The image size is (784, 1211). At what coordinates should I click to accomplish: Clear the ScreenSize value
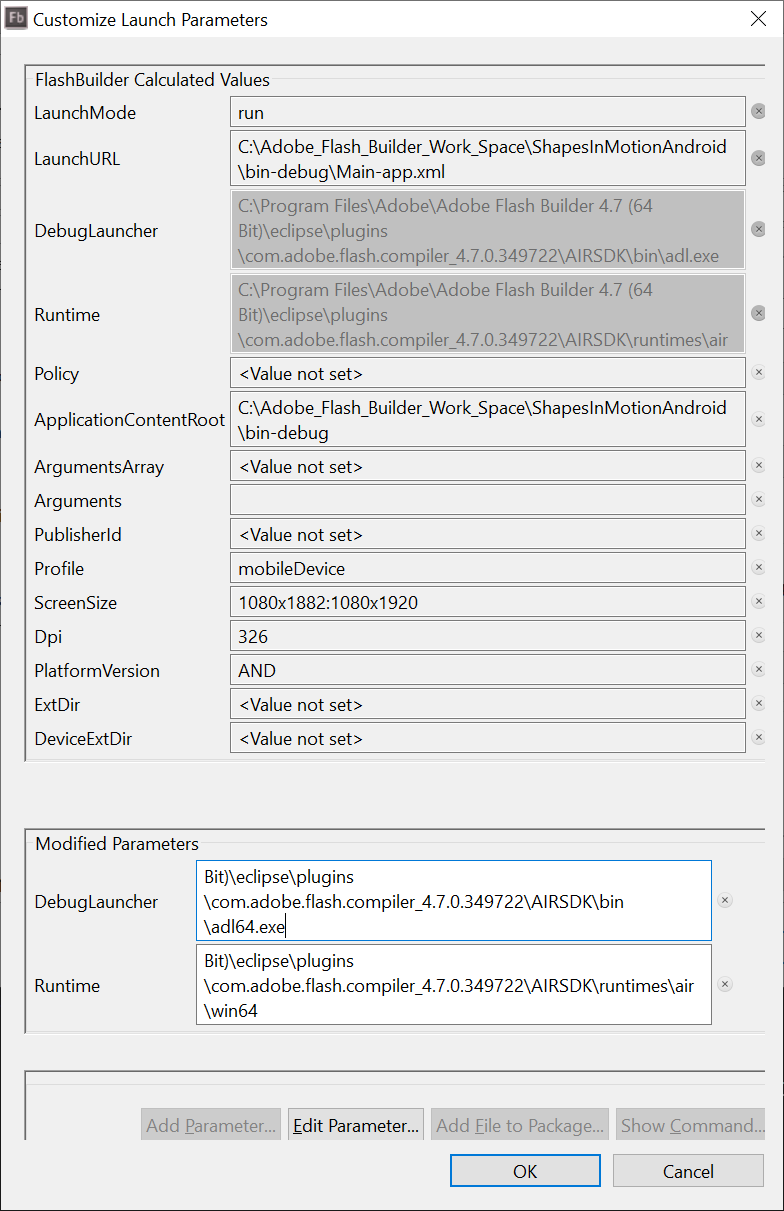758,601
